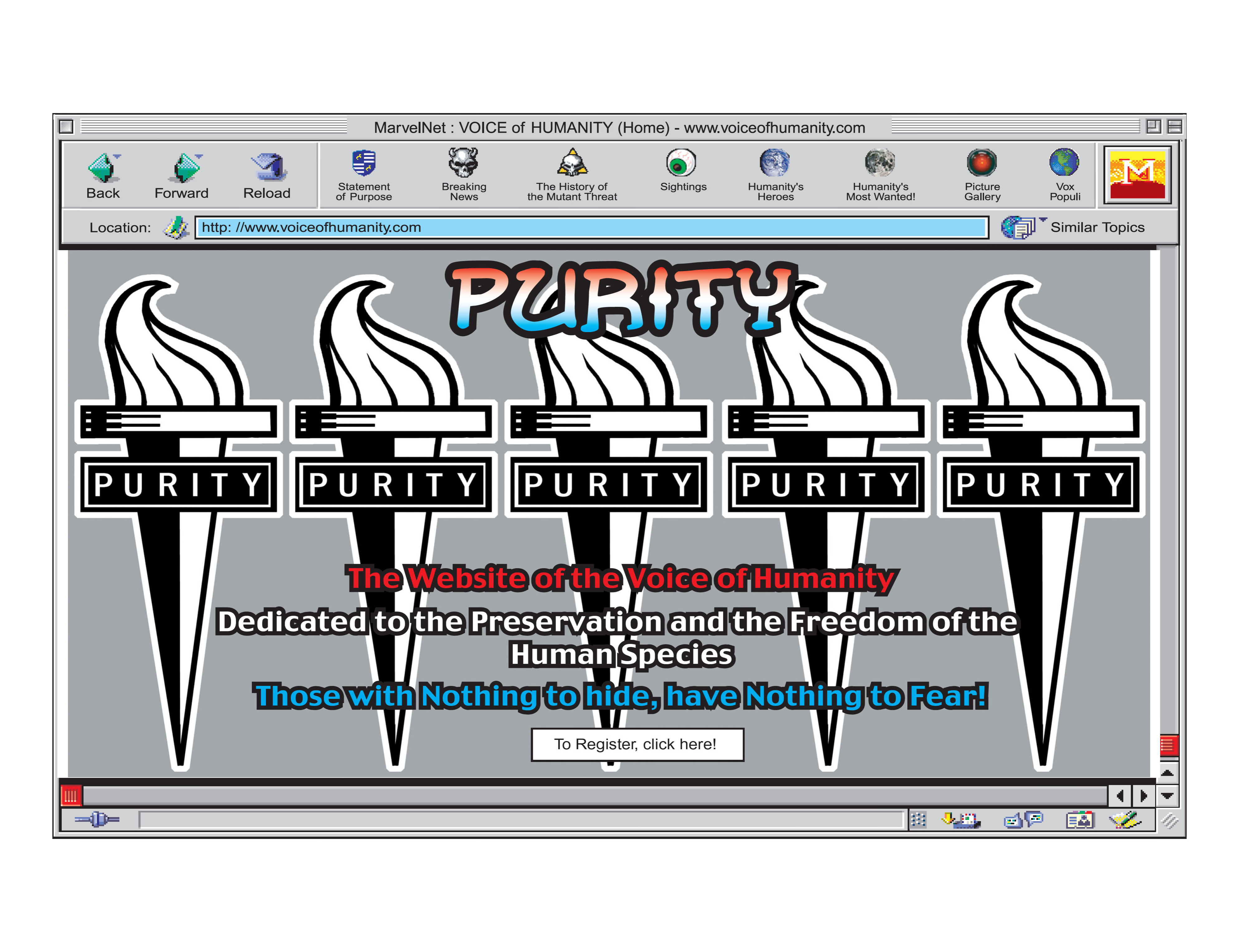Viewport: 1239px width, 952px height.
Task: Open Humanity's Most Wanted moon icon
Action: coord(879,163)
